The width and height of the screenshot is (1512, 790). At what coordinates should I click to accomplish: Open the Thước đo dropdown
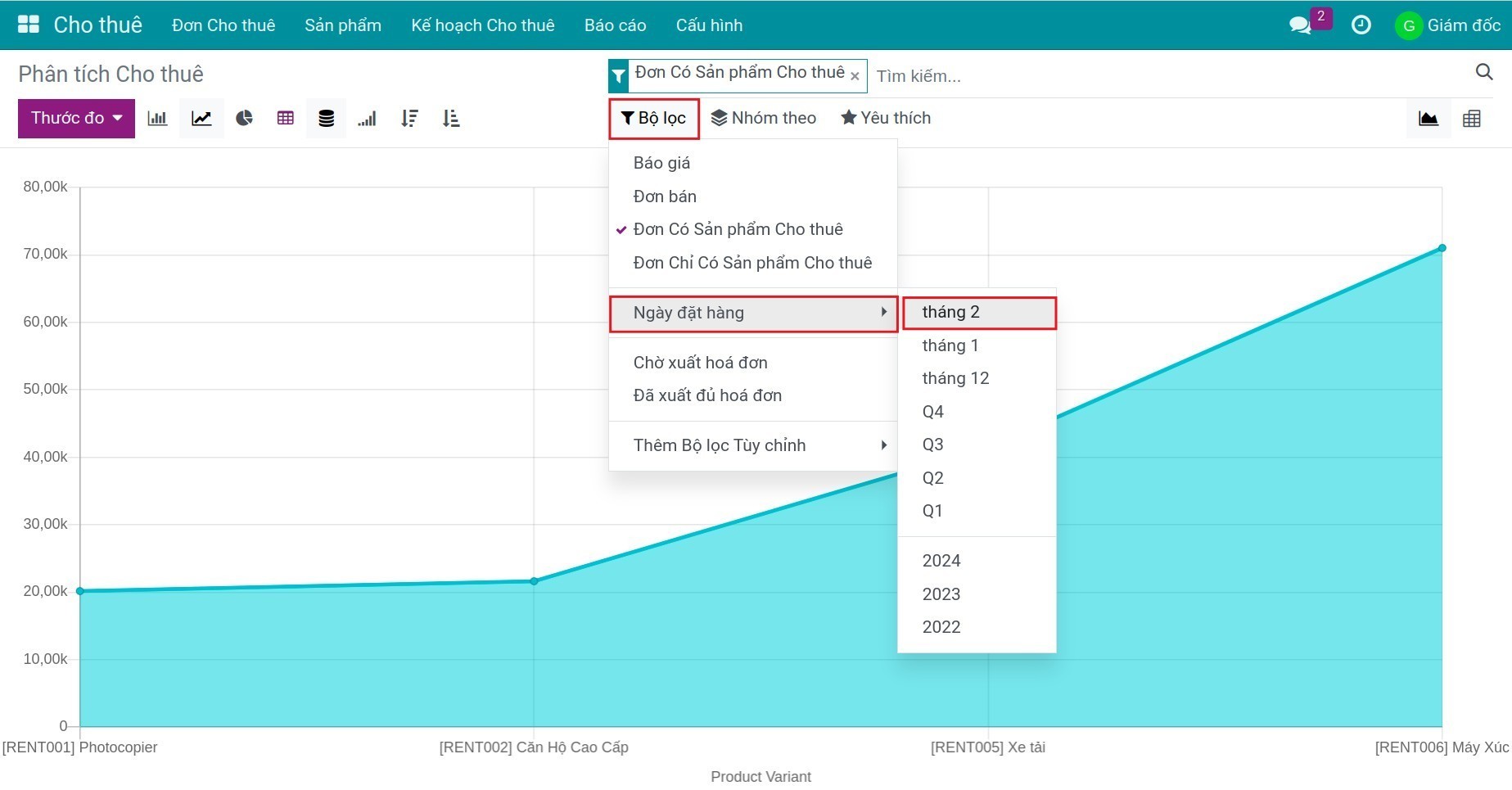[76, 118]
